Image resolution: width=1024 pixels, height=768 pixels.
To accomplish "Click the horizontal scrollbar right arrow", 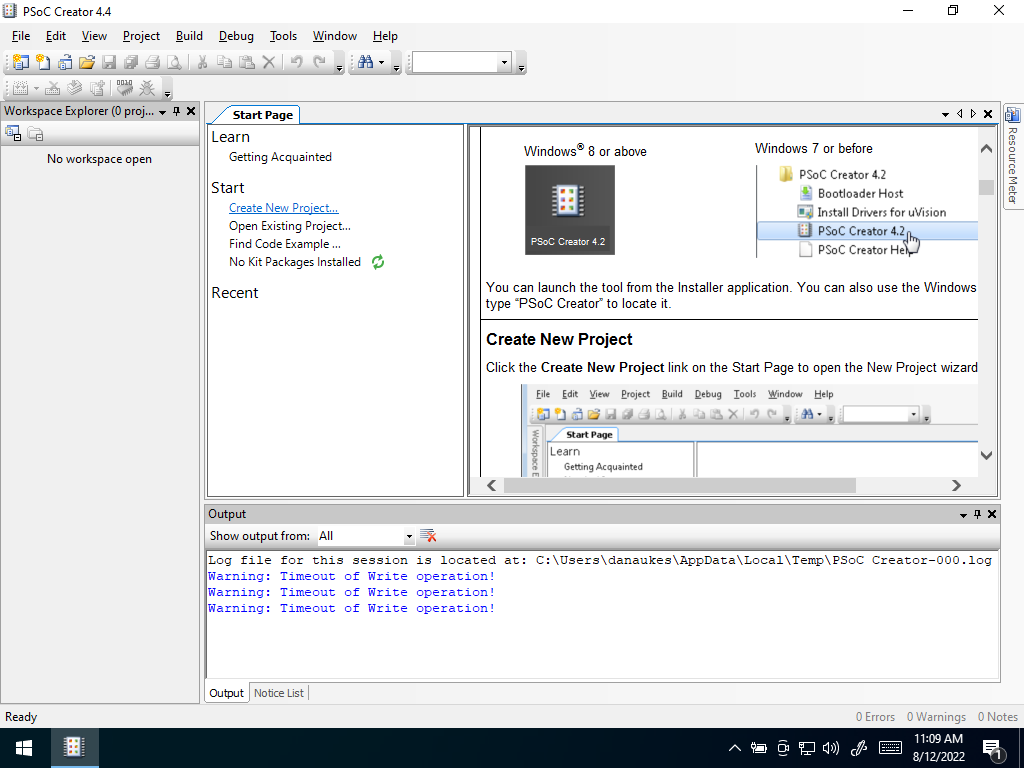I will (956, 485).
